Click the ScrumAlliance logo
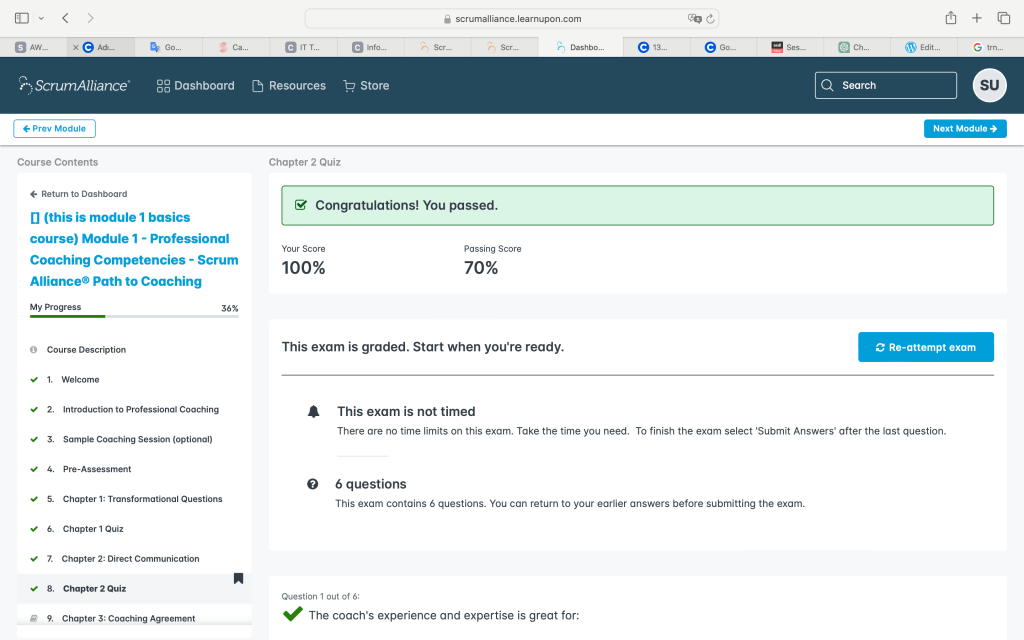The width and height of the screenshot is (1024, 640). coord(74,85)
